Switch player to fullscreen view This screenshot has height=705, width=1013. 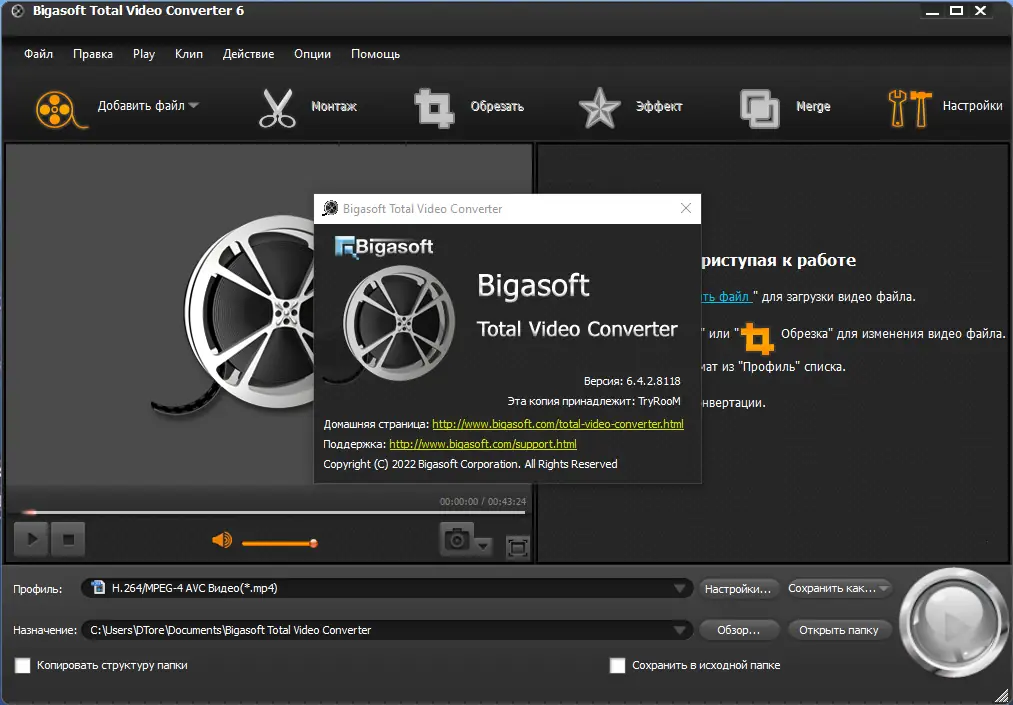click(516, 547)
